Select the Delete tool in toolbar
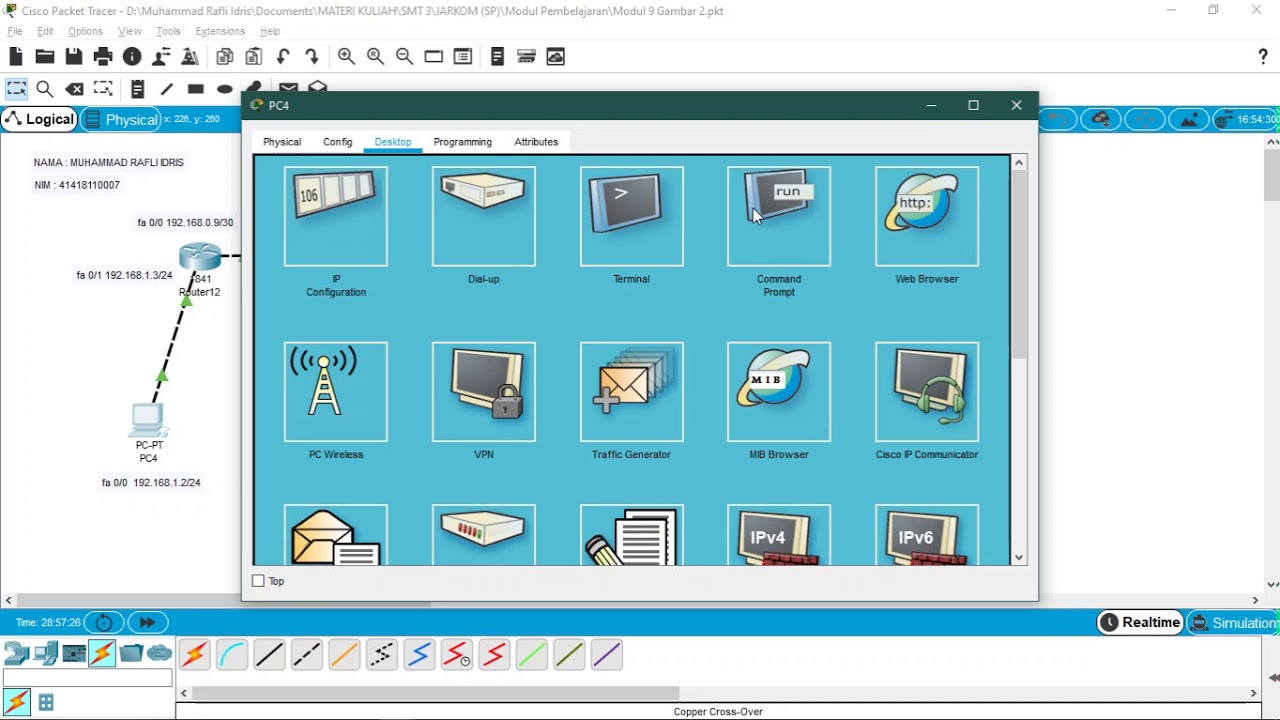 (x=75, y=89)
